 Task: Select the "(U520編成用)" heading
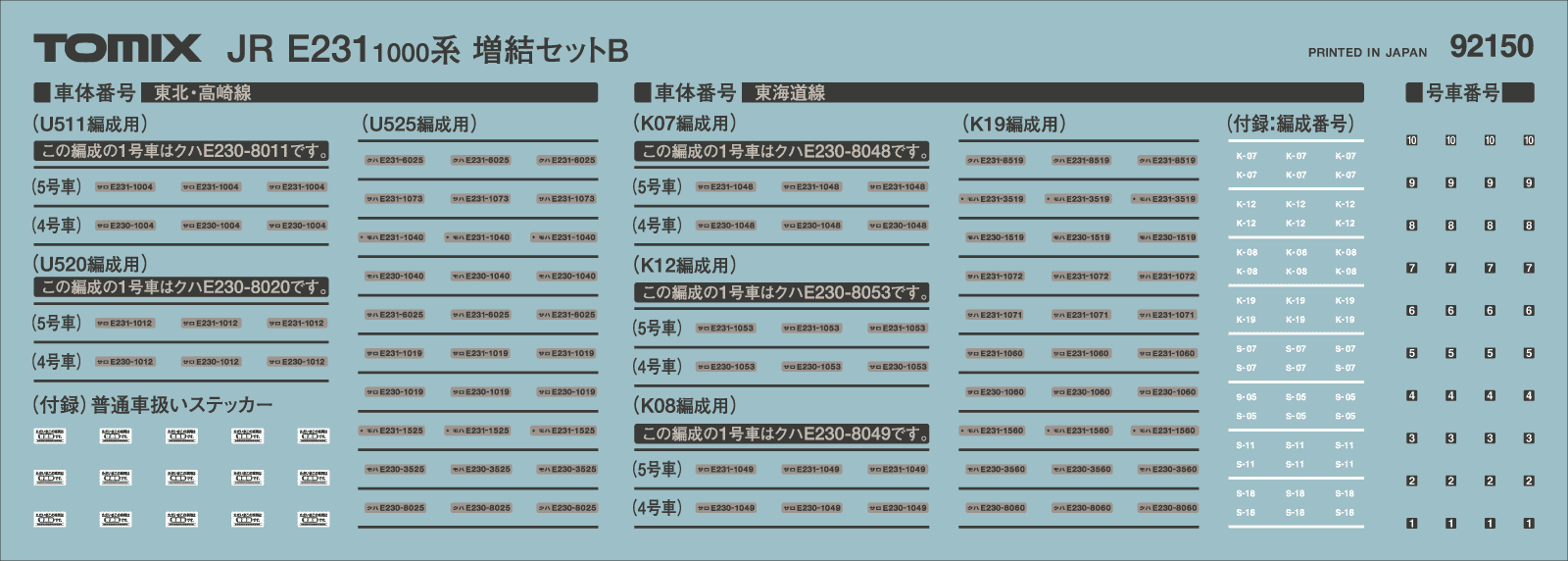(x=90, y=265)
